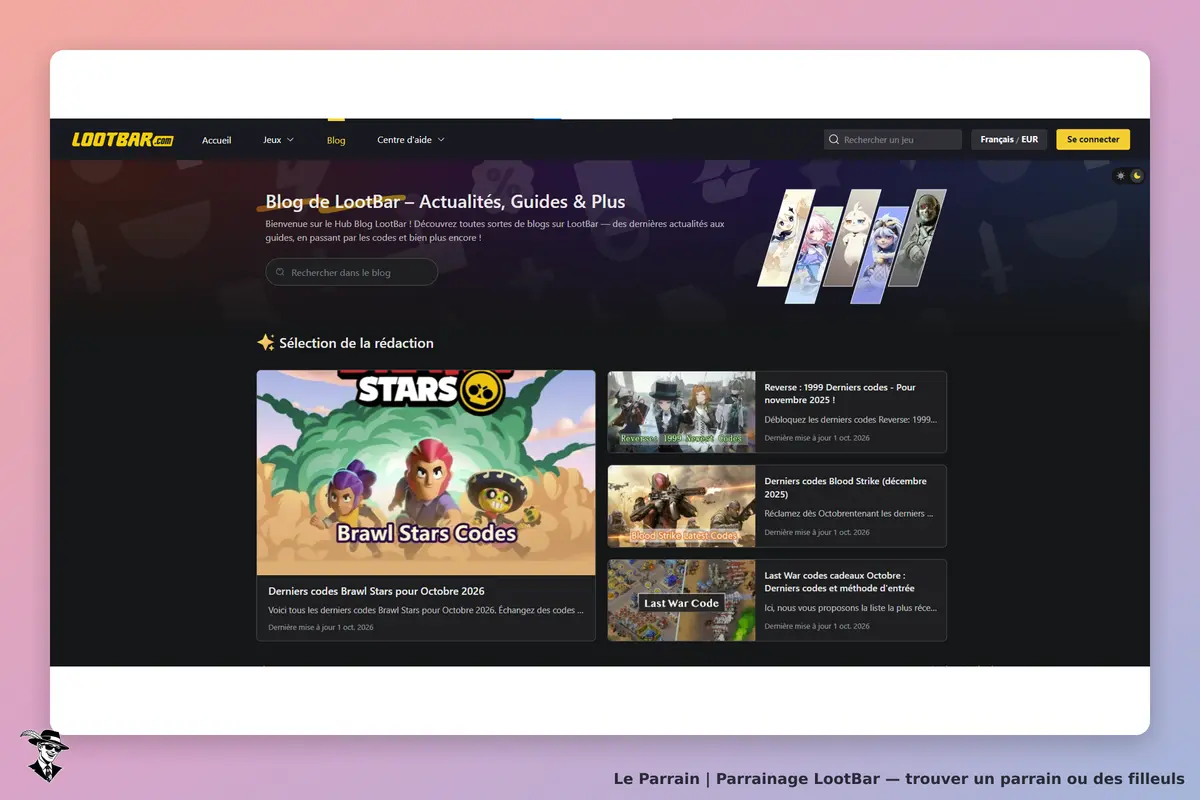
Task: Open Derniers codes Brawl Stars pour Octobre 2026
Action: tap(376, 591)
